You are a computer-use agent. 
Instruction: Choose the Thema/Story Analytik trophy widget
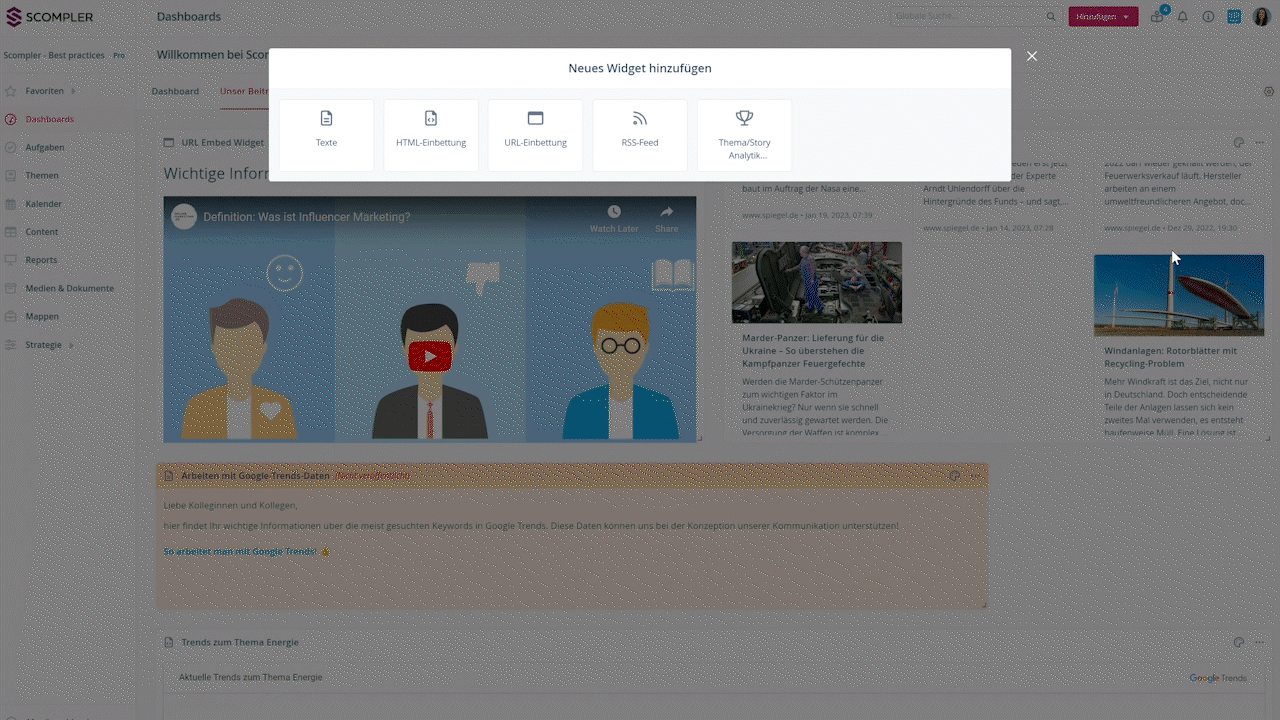[x=744, y=135]
